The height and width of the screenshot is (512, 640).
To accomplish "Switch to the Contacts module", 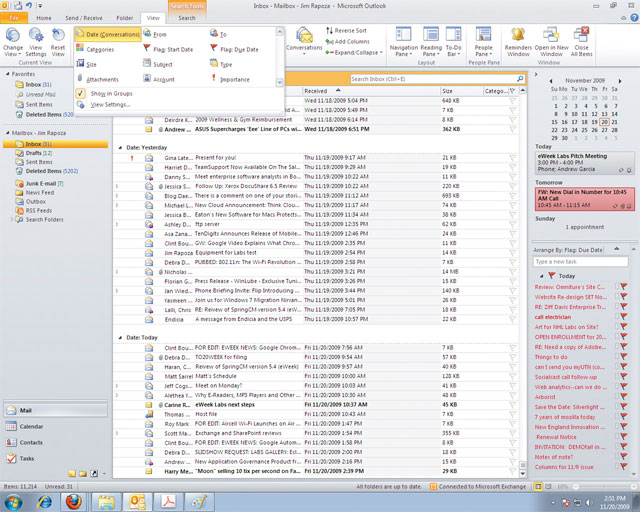I will pos(56,442).
